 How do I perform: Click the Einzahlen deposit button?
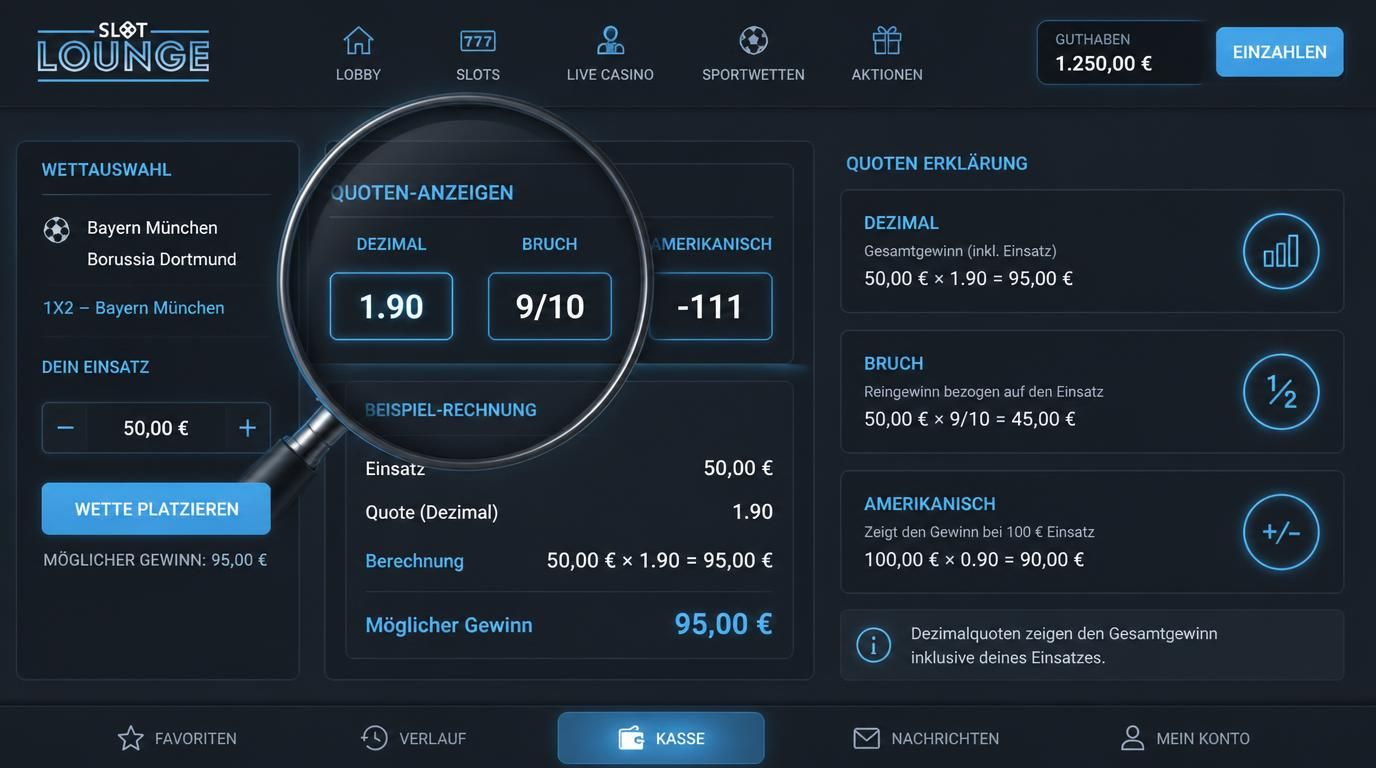1280,52
